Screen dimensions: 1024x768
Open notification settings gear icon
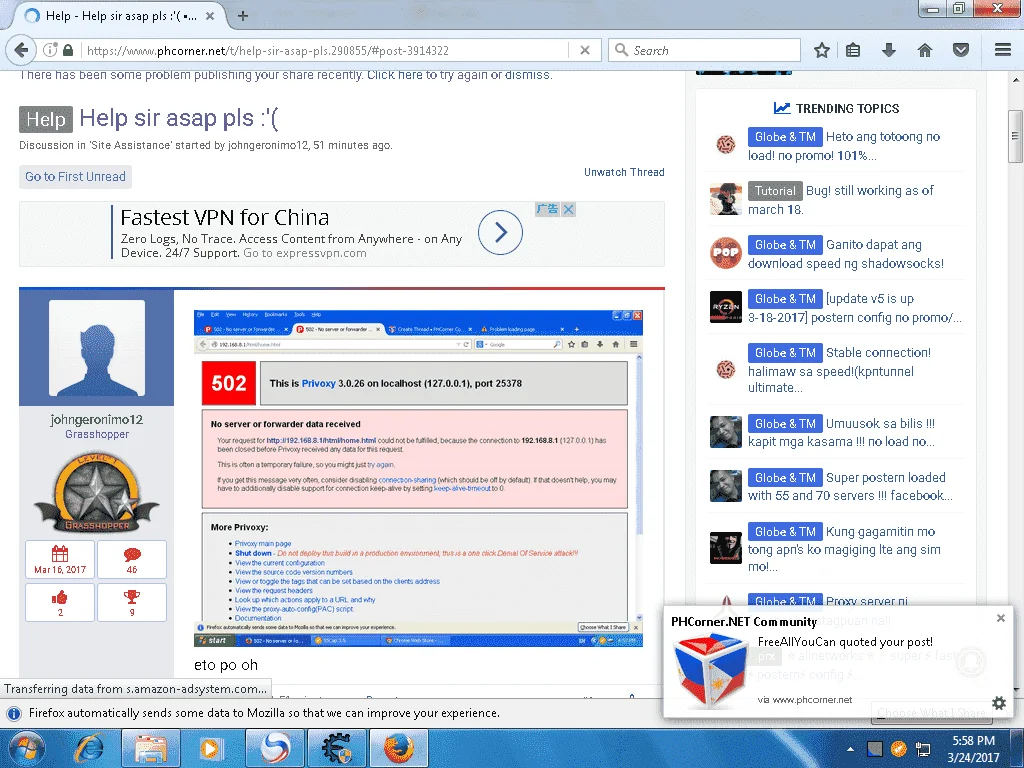point(999,703)
